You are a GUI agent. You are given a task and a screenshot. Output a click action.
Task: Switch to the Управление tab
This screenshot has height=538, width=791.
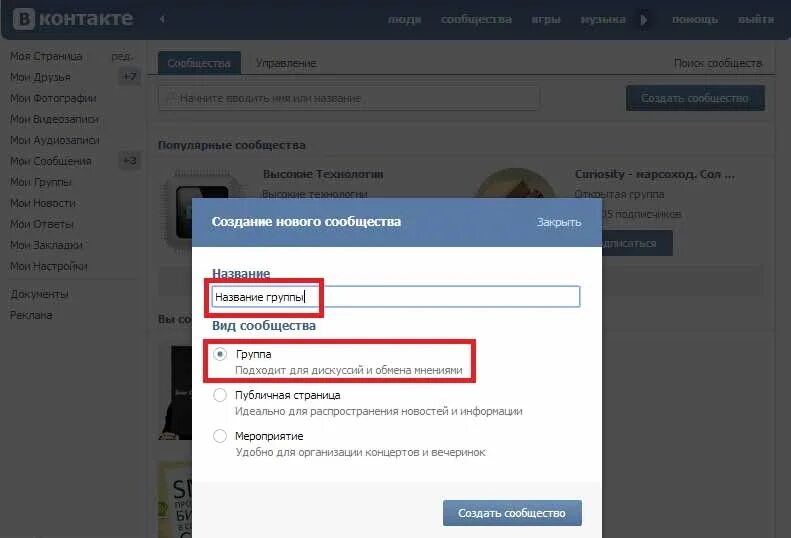(x=286, y=63)
